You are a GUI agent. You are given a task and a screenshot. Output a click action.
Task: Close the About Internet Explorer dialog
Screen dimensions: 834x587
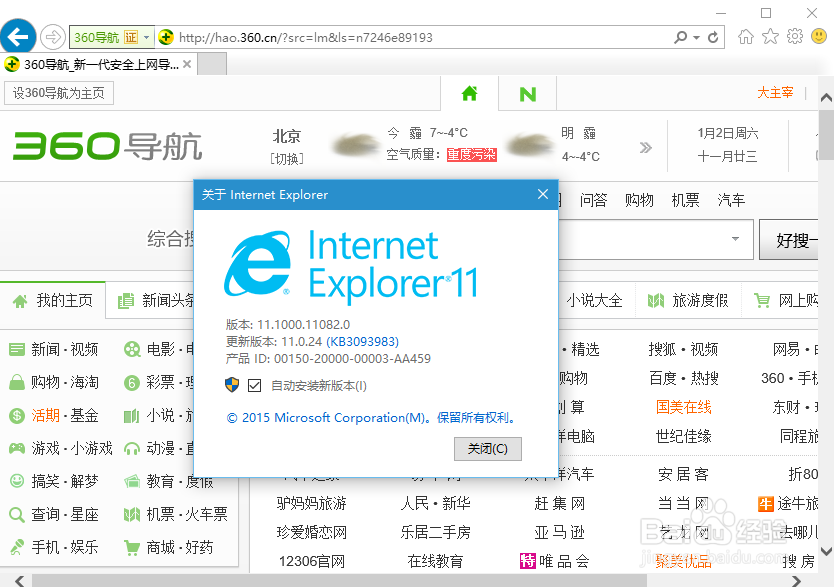point(543,194)
